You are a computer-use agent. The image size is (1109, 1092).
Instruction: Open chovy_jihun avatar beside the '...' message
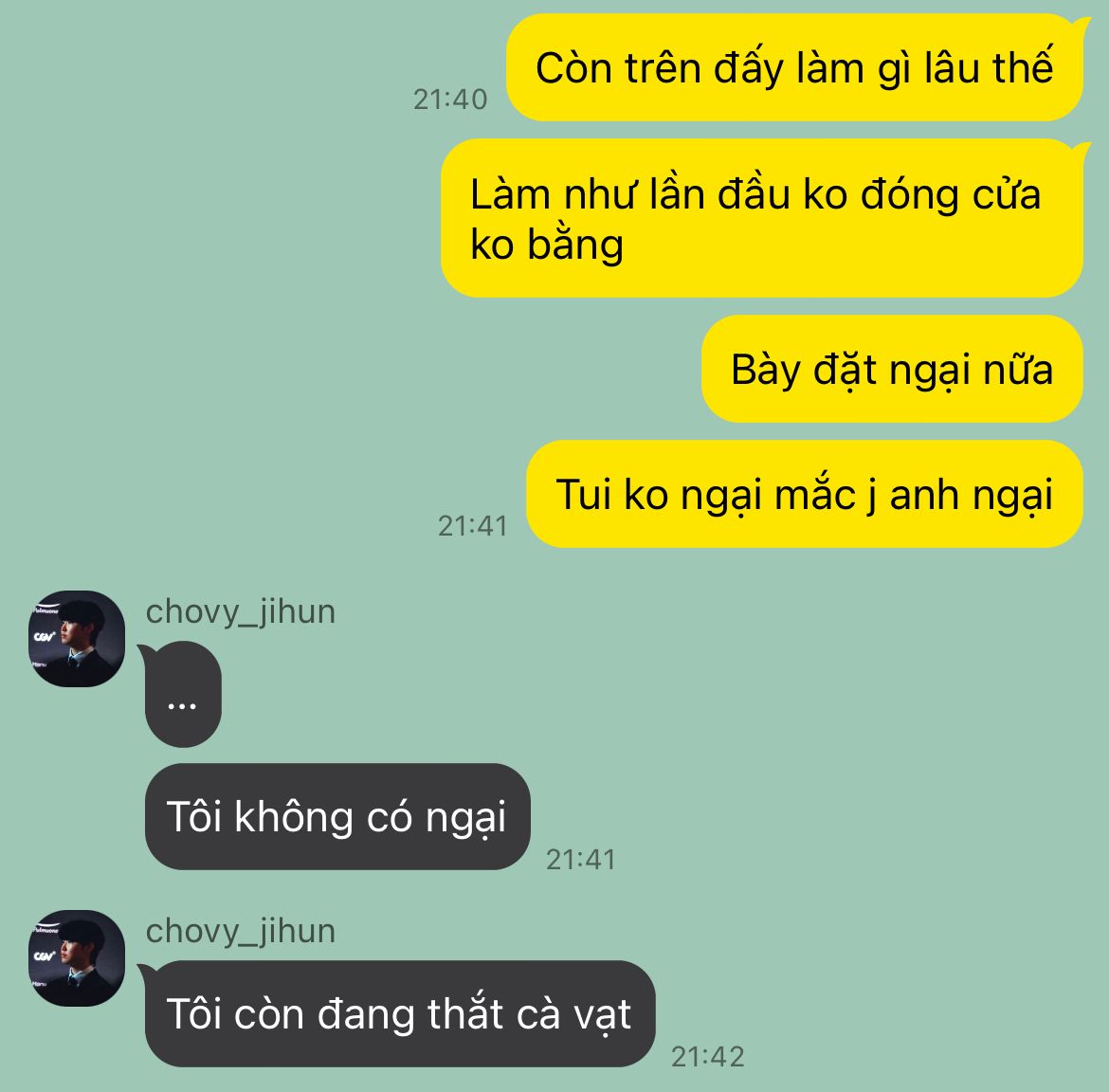click(x=77, y=639)
